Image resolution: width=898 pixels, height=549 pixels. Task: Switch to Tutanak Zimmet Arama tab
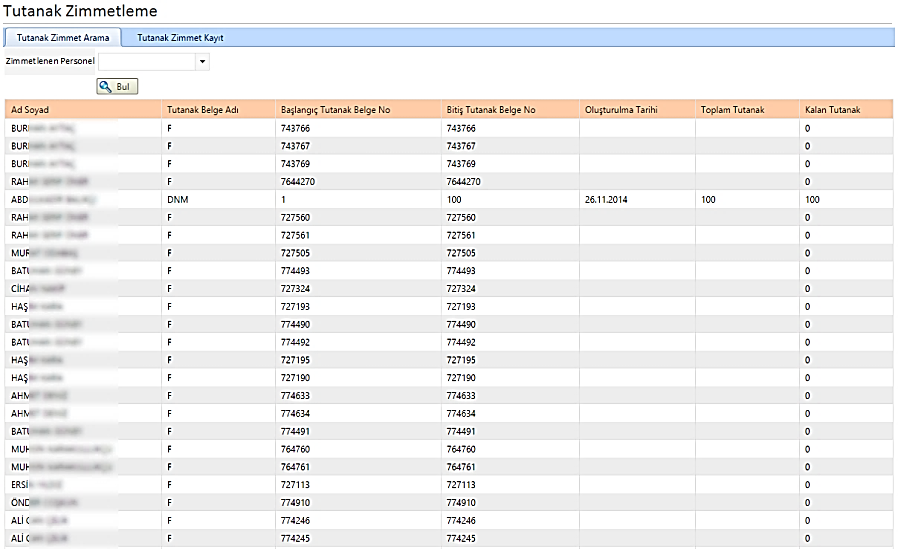[x=62, y=38]
